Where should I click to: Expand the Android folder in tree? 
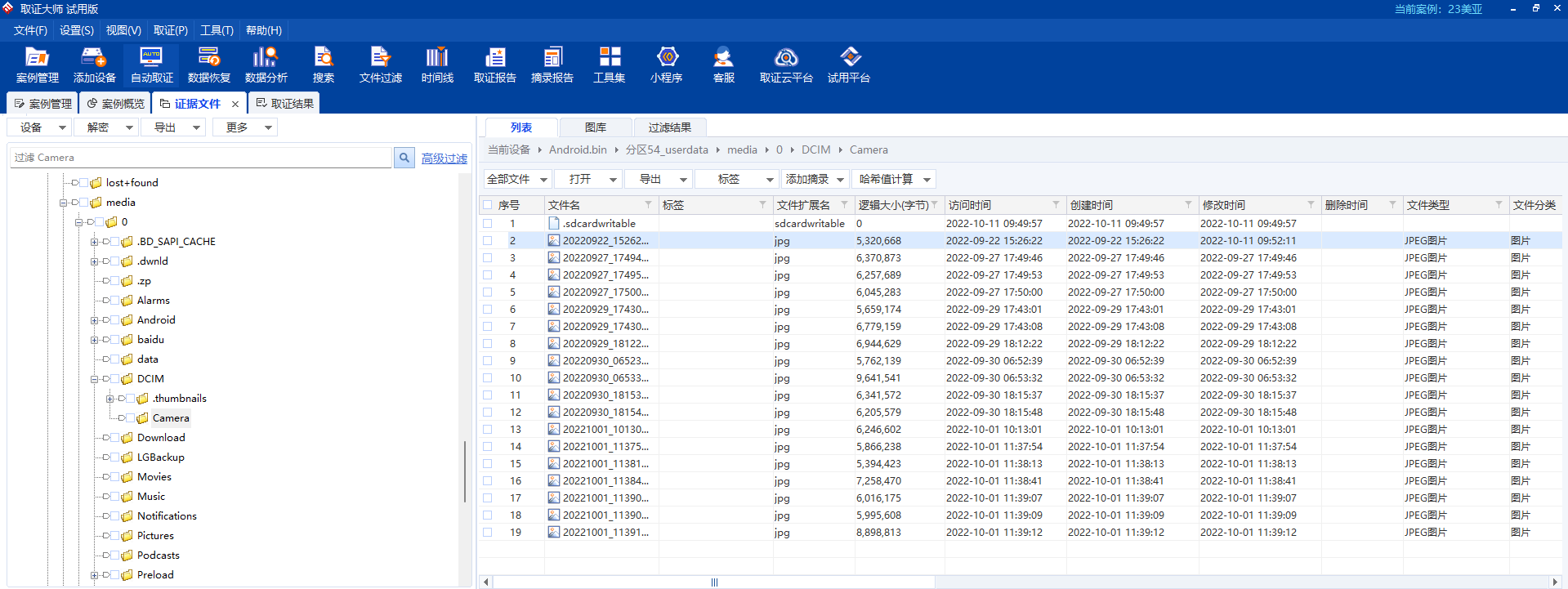[x=94, y=320]
